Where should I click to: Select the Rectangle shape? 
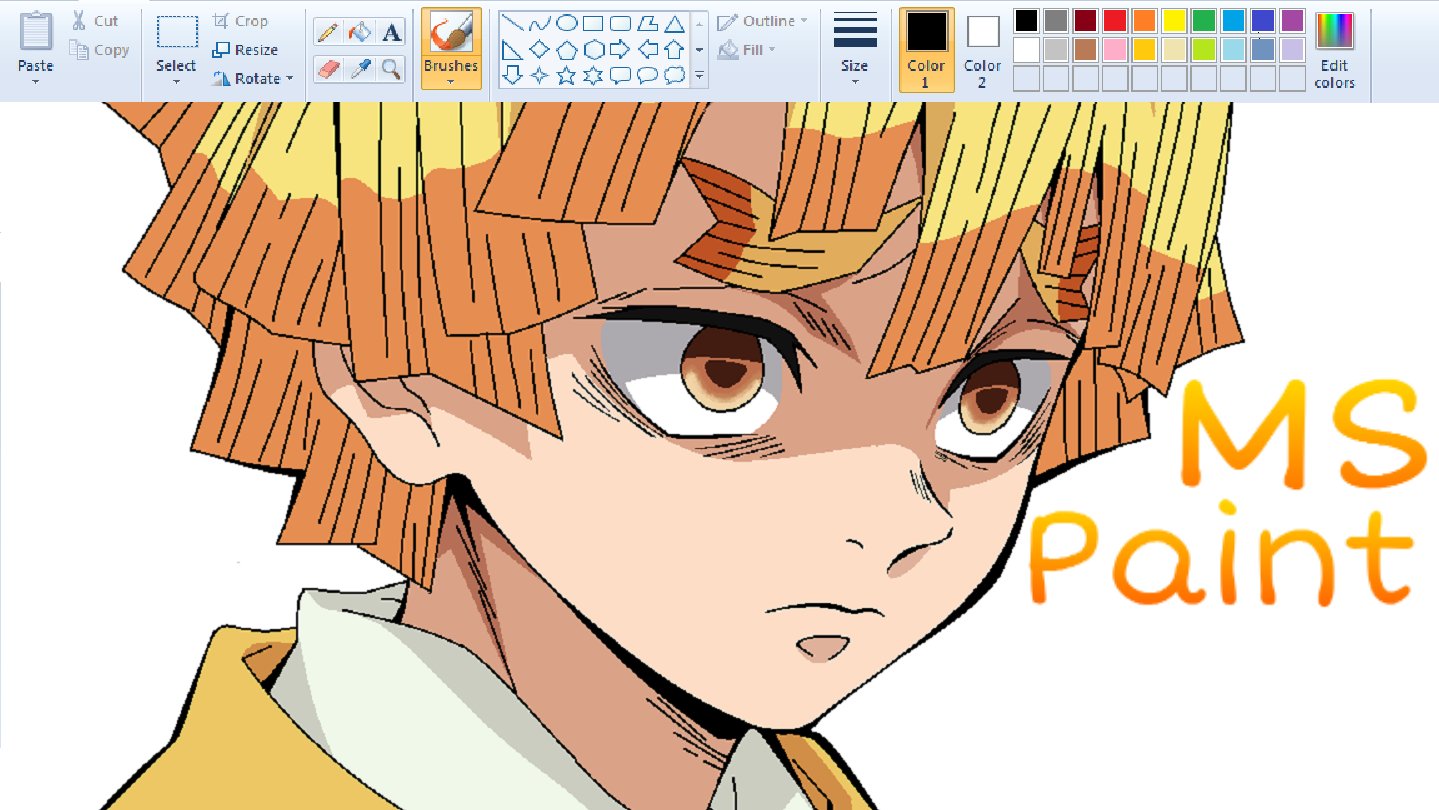pos(593,23)
